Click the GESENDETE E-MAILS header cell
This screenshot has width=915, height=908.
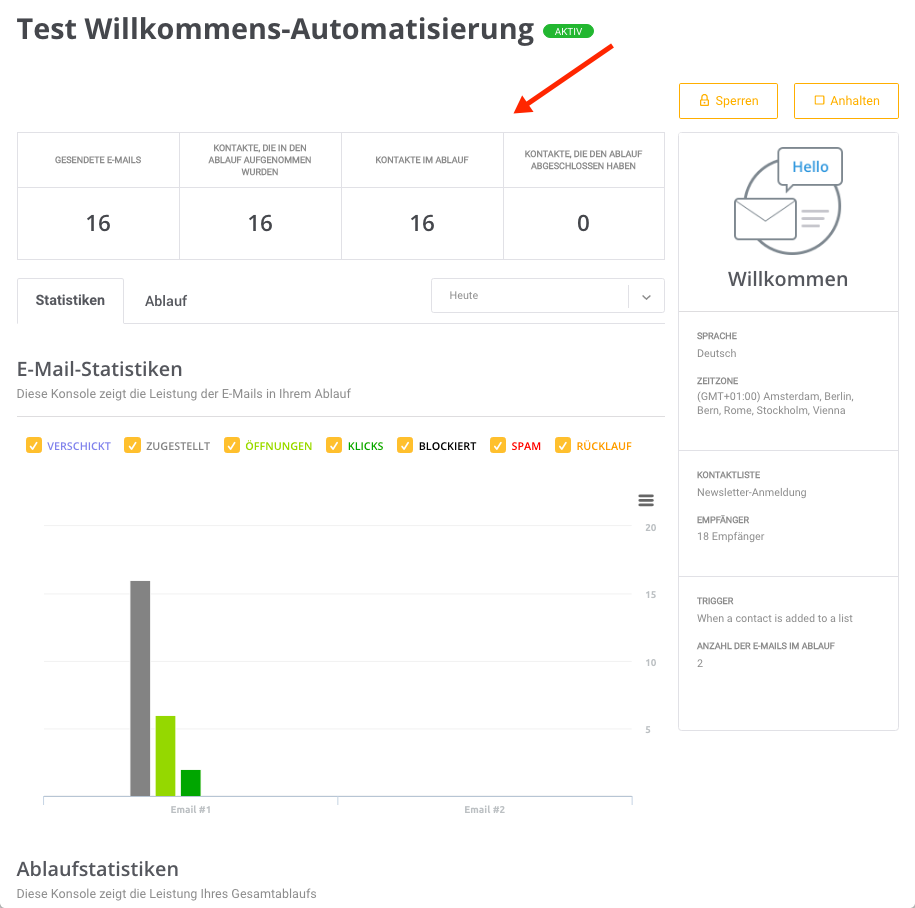click(x=98, y=160)
